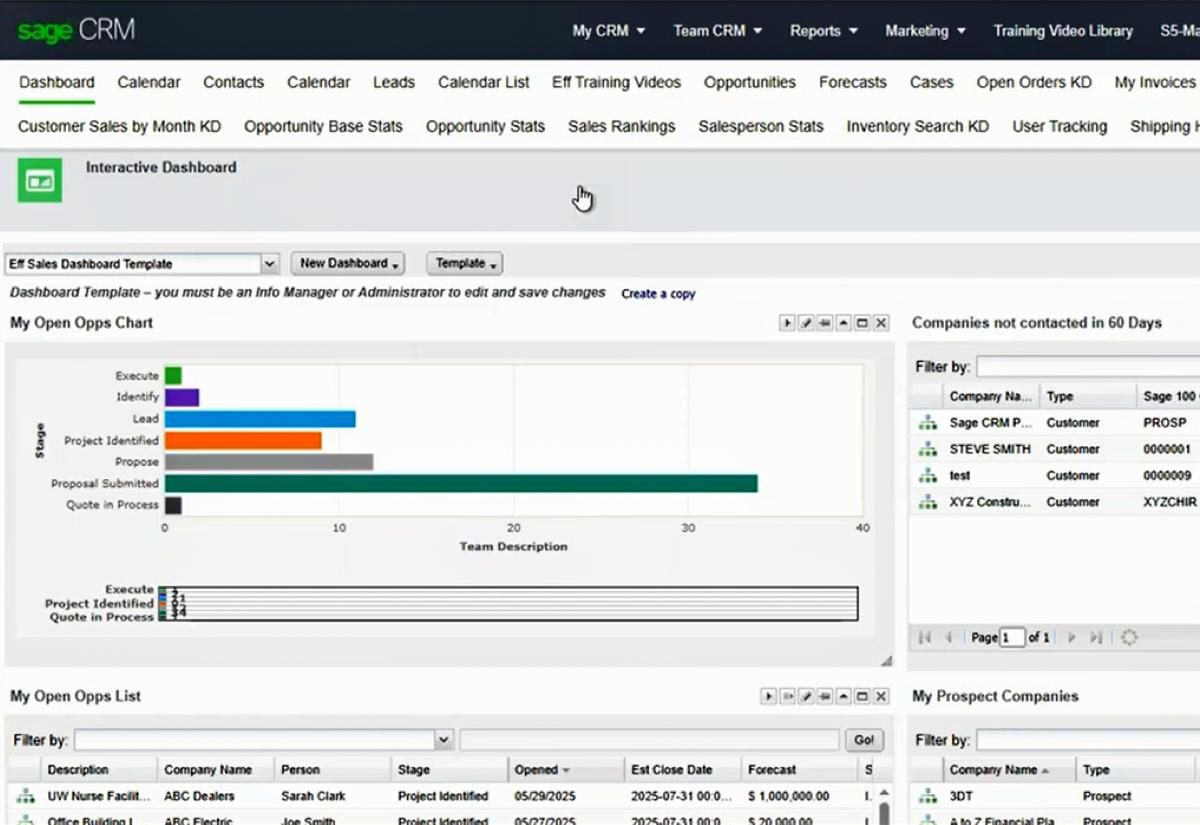Open the New Dashboard dropdown button
The image size is (1200, 825).
[347, 263]
